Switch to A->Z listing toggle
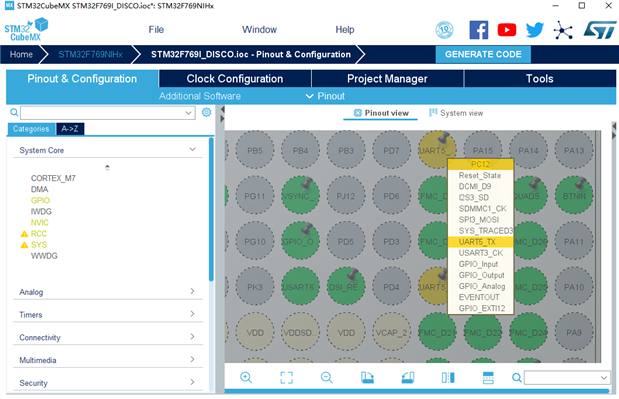619x399 pixels. point(70,129)
